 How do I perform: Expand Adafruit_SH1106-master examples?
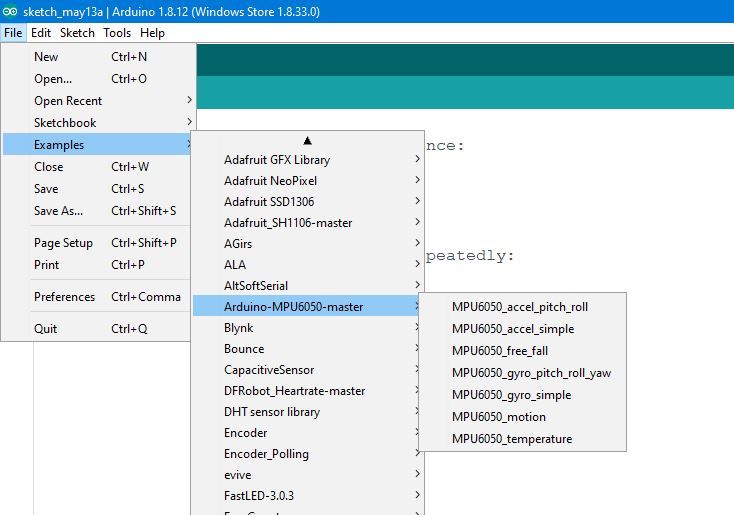(x=308, y=223)
